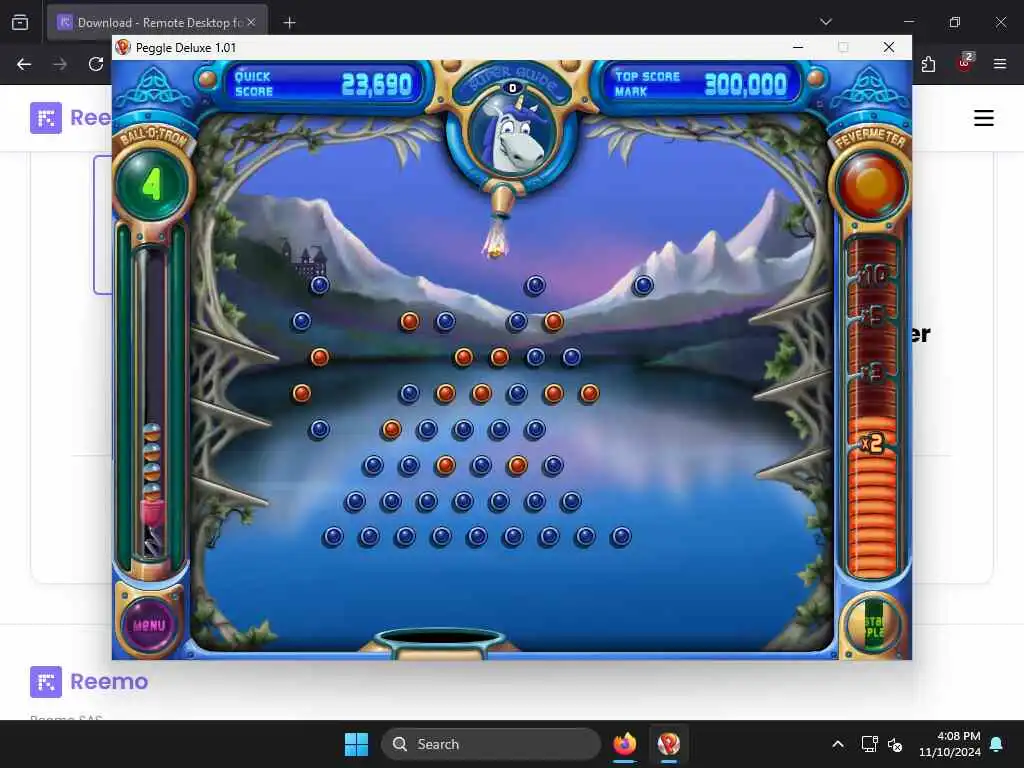Click the Fevermeter orange orb

coord(871,185)
